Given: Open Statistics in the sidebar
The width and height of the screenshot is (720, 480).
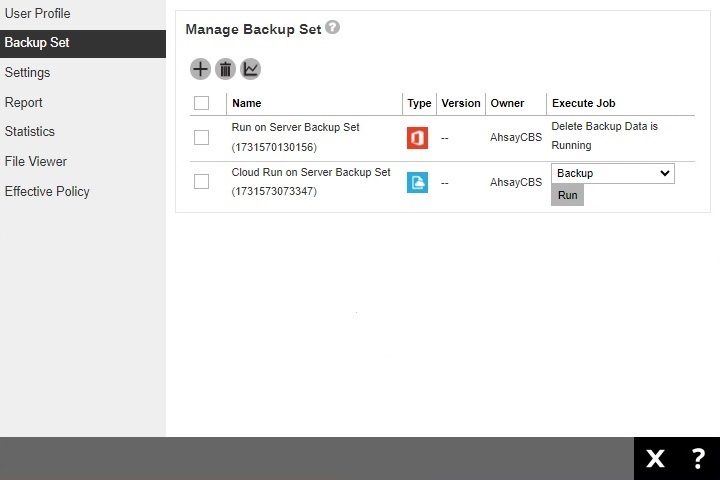Looking at the screenshot, I should 83,132.
